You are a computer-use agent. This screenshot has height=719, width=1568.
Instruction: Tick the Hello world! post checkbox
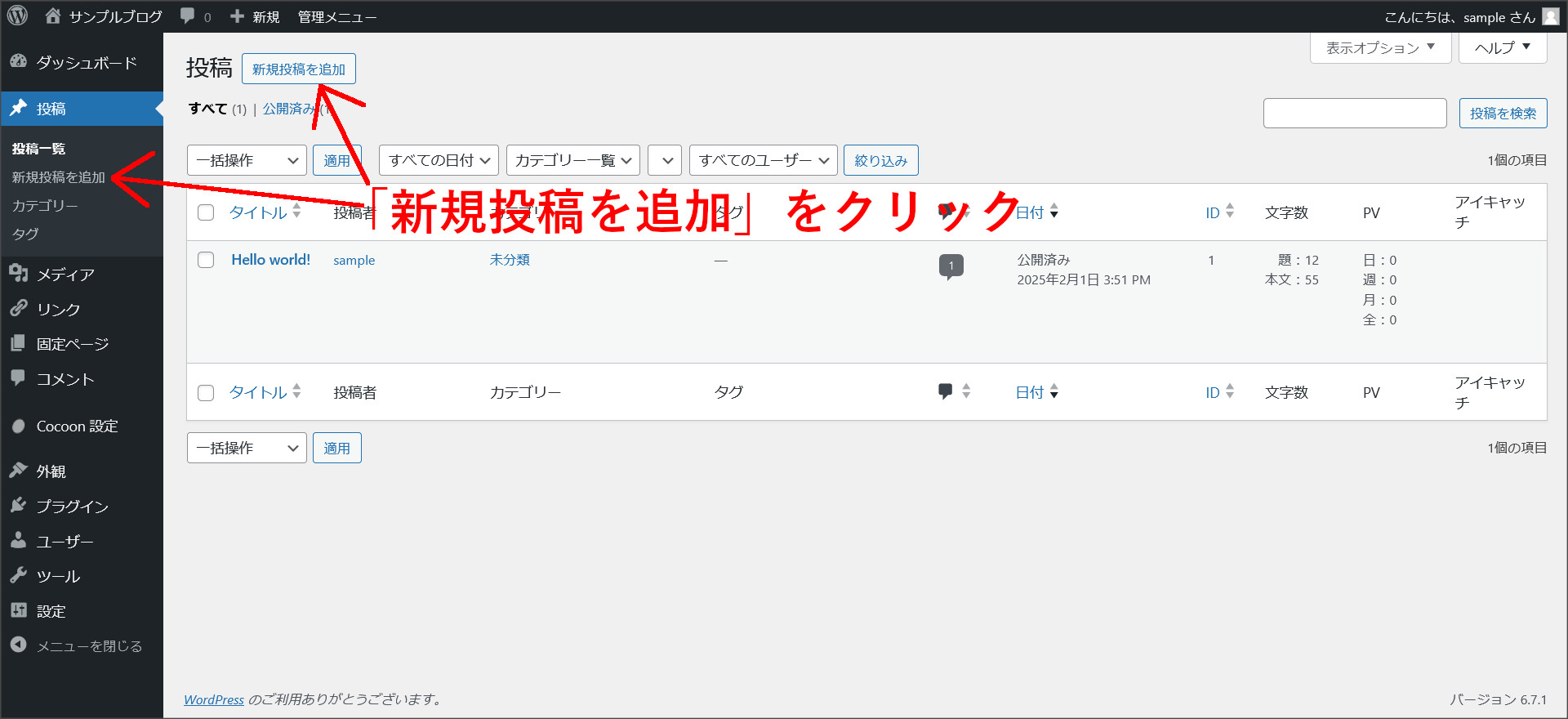pos(206,260)
